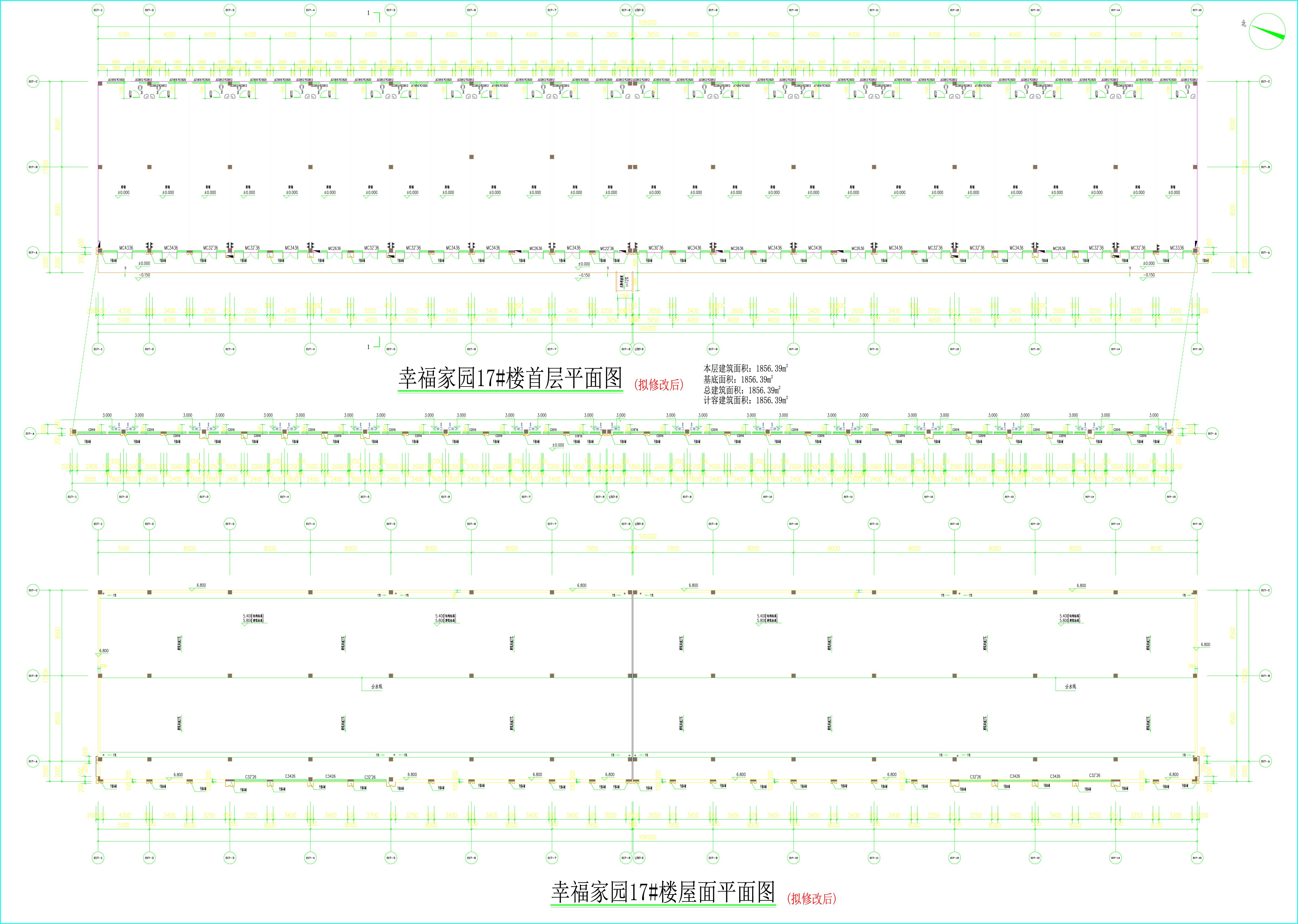Click the top-right S17-15 axis bubble
1298x924 pixels.
[1197, 10]
